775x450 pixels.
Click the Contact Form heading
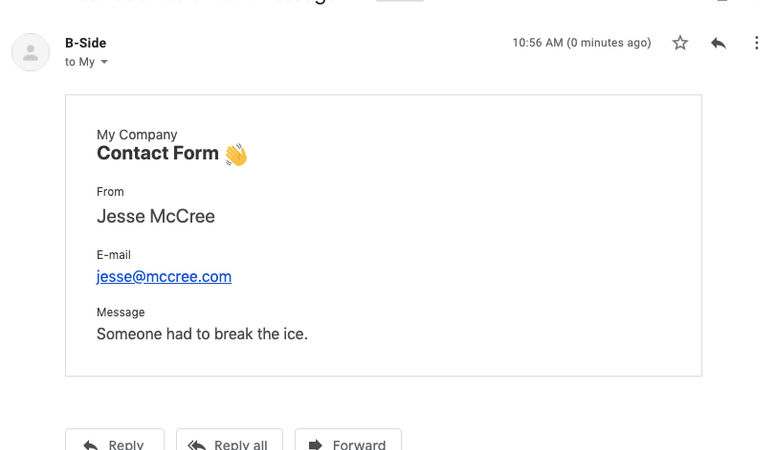pos(157,154)
